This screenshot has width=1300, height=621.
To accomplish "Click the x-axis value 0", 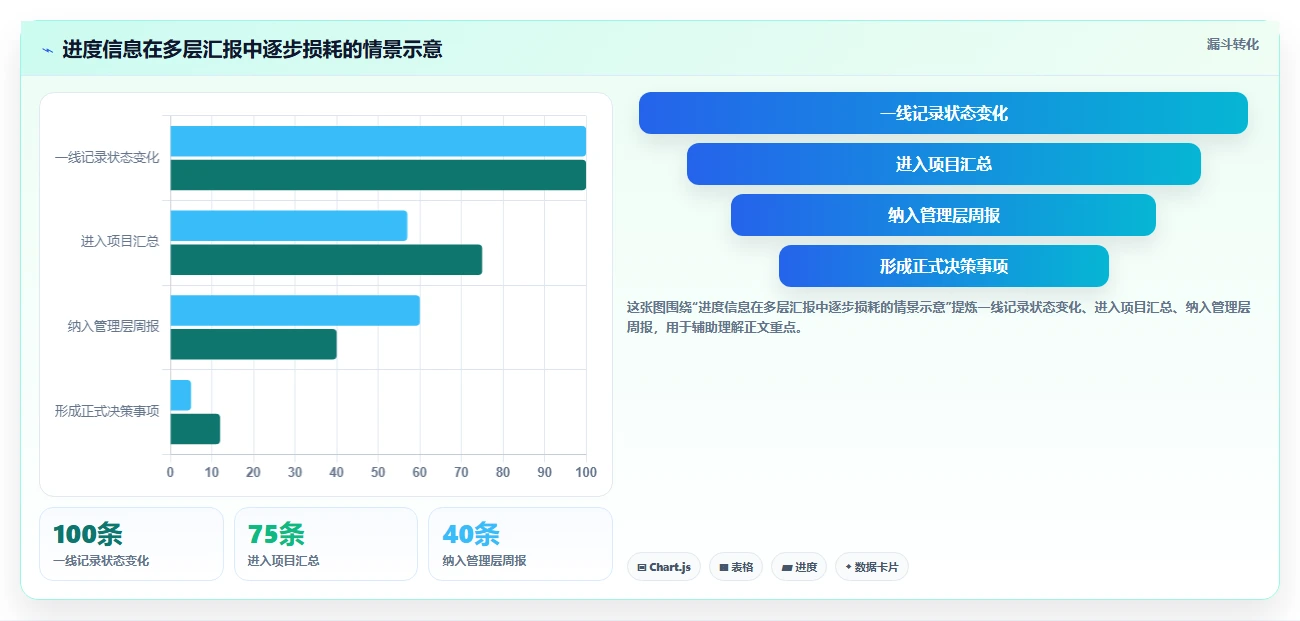I will pos(170,472).
